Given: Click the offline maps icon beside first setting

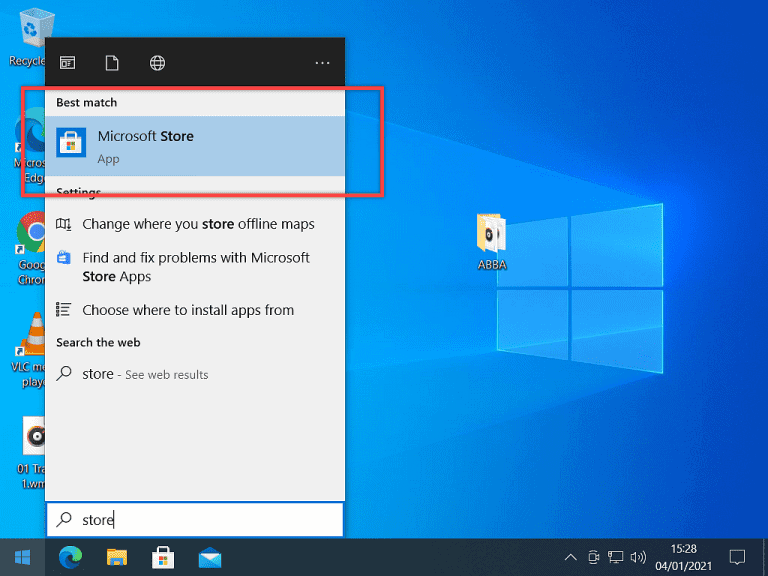Looking at the screenshot, I should click(64, 224).
